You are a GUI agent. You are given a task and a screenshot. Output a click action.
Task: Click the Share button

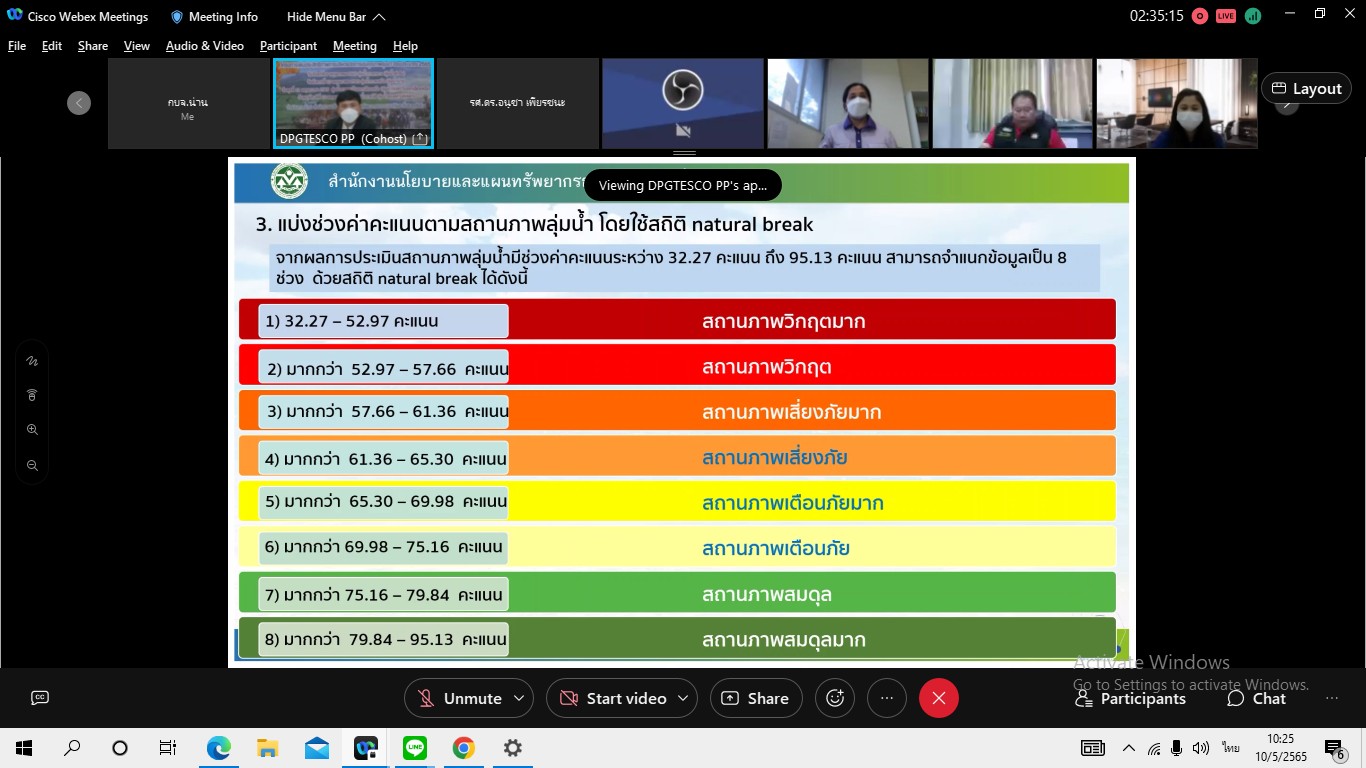coord(755,698)
